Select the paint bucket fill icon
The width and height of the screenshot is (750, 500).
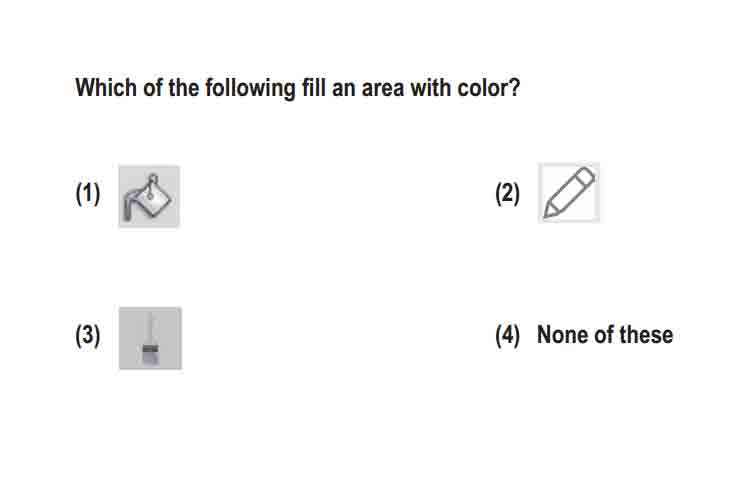click(x=149, y=196)
